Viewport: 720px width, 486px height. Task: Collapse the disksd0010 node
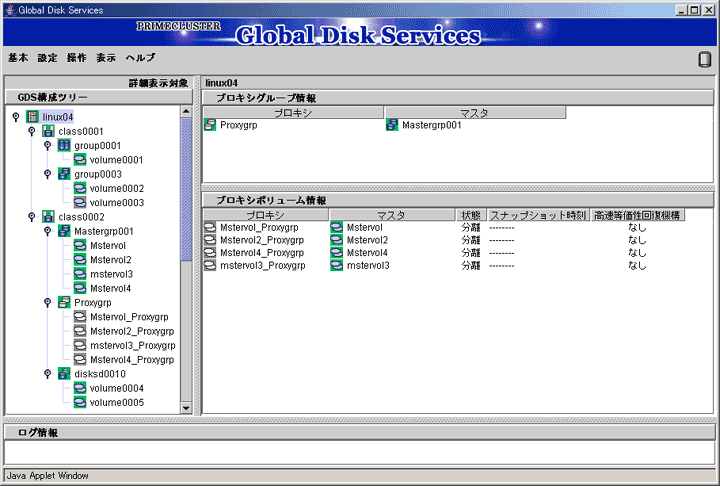pyautogui.click(x=47, y=373)
